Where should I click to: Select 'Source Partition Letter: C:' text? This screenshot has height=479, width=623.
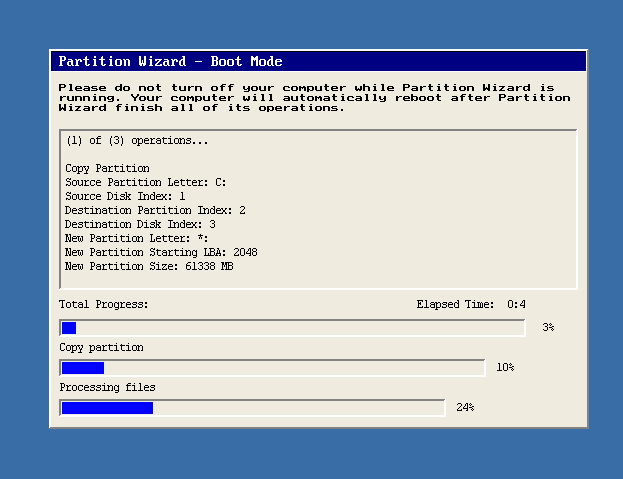[145, 182]
